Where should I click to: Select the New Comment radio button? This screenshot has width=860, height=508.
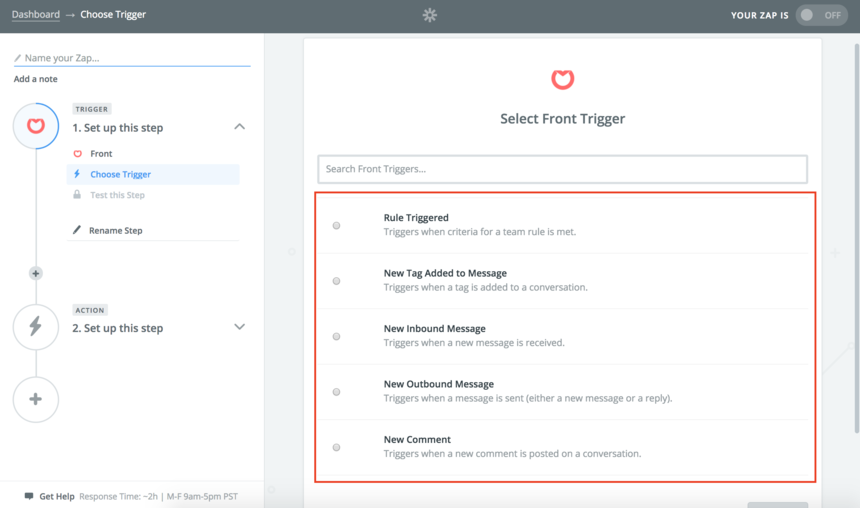[x=336, y=447]
